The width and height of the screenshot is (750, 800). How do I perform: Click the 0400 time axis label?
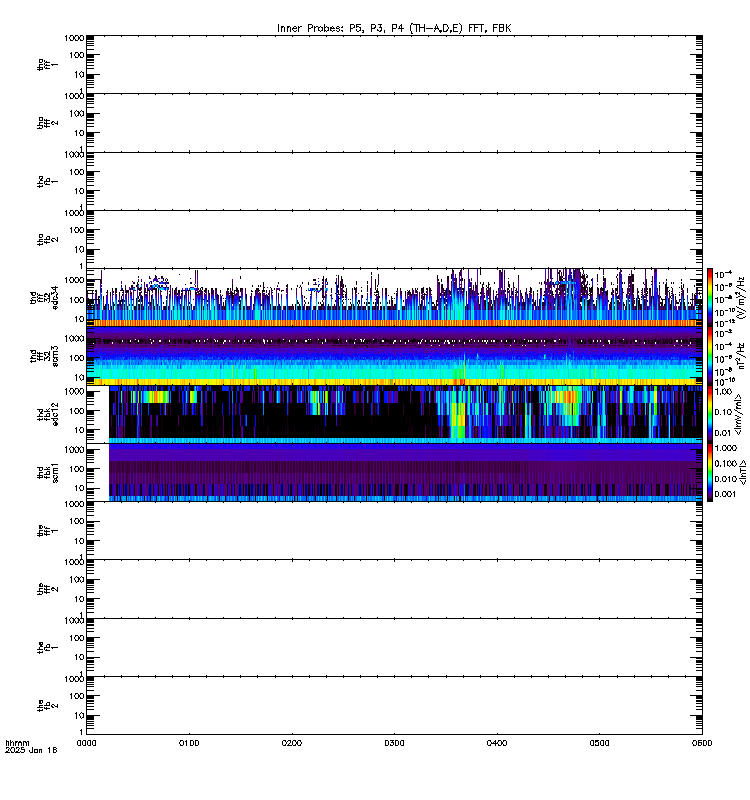point(497,743)
